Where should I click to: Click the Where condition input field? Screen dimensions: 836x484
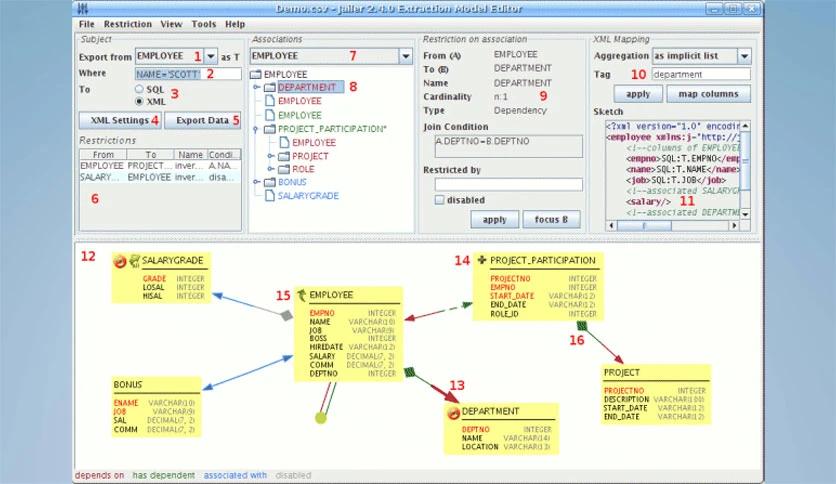pyautogui.click(x=188, y=74)
